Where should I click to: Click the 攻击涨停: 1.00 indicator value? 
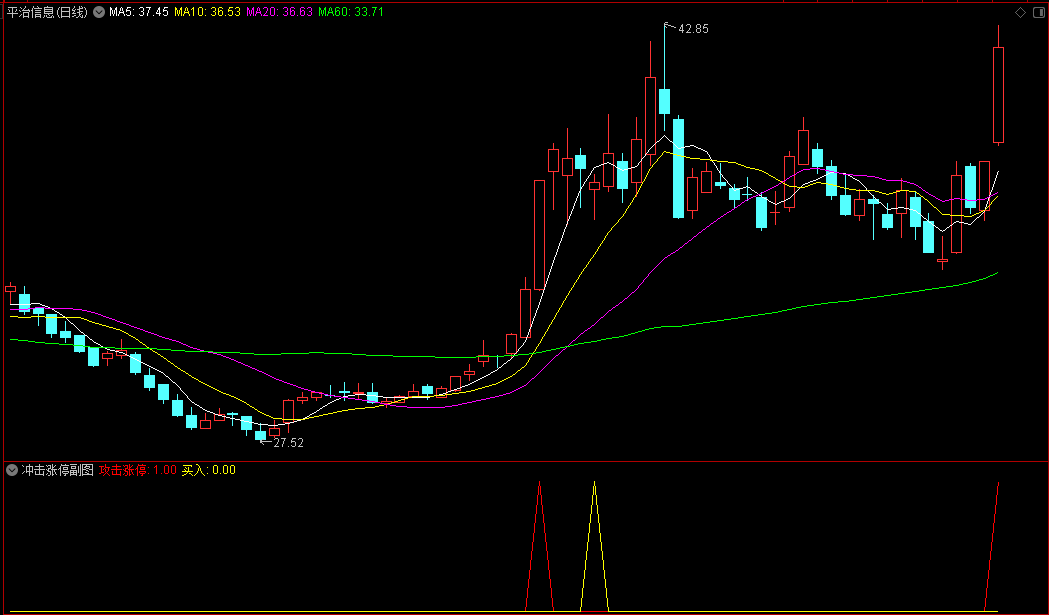[x=138, y=470]
